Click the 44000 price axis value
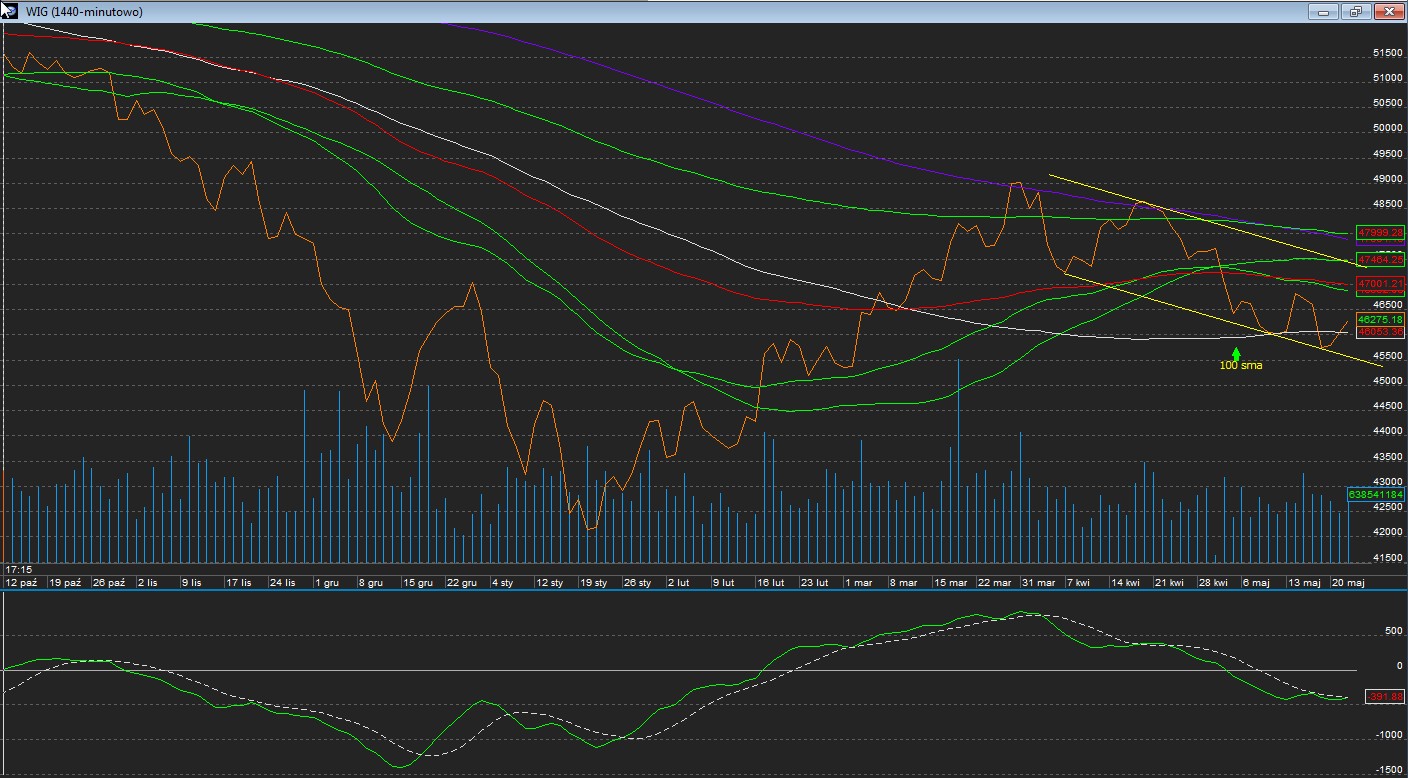The image size is (1408, 778). 1386,432
